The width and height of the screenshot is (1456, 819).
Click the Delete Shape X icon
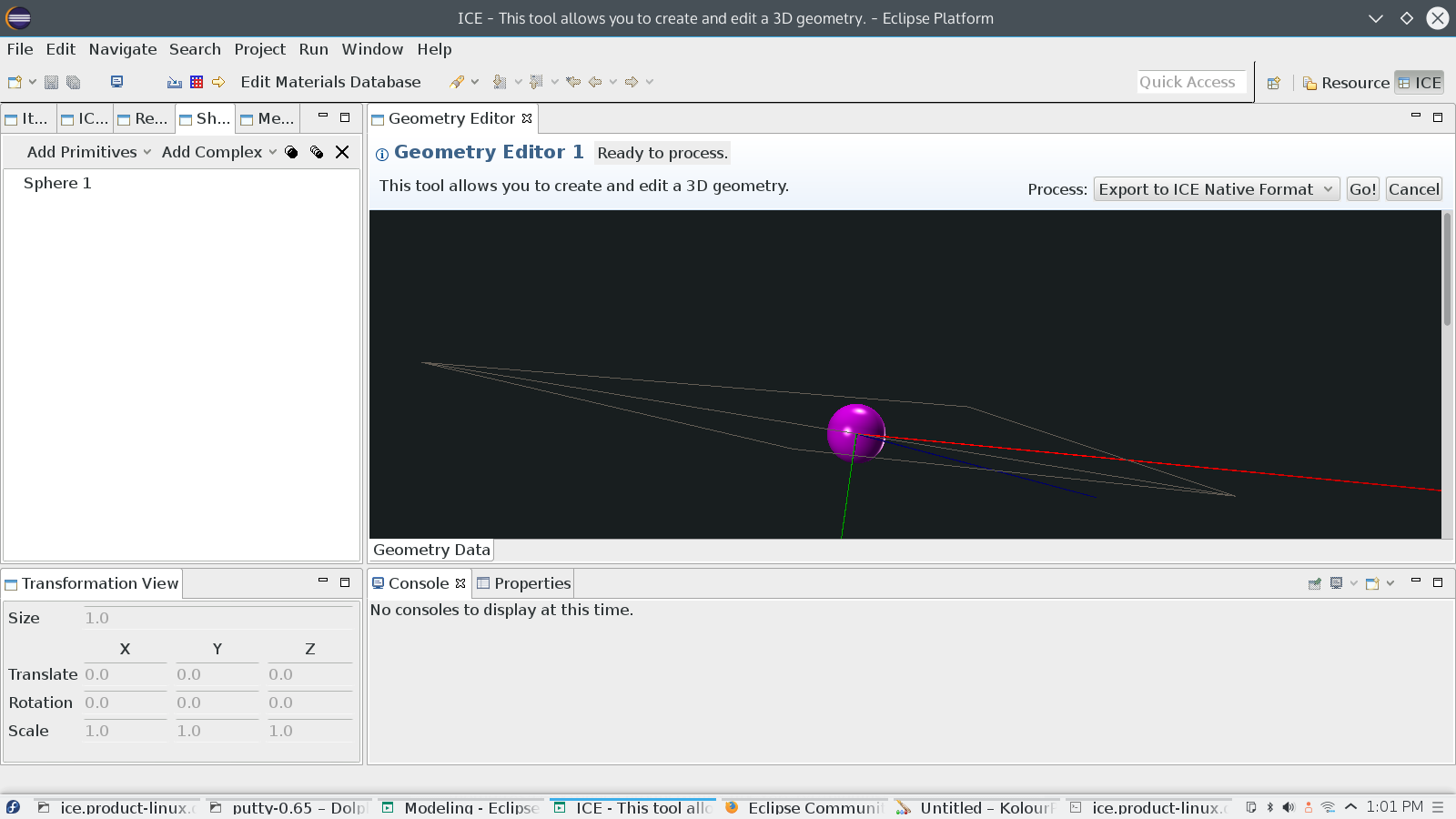click(x=342, y=152)
